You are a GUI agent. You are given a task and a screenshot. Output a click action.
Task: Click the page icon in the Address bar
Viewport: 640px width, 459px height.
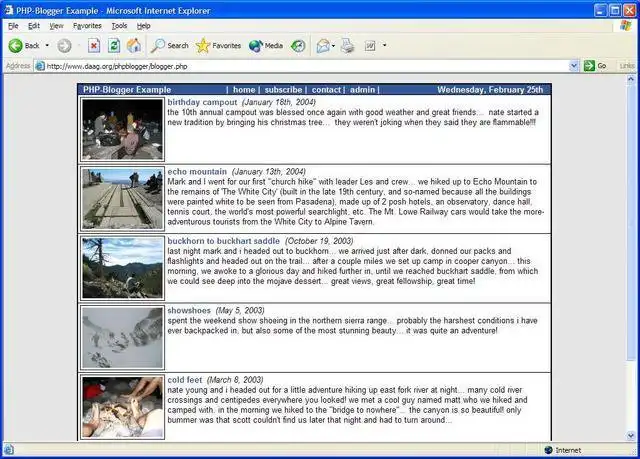pos(40,66)
